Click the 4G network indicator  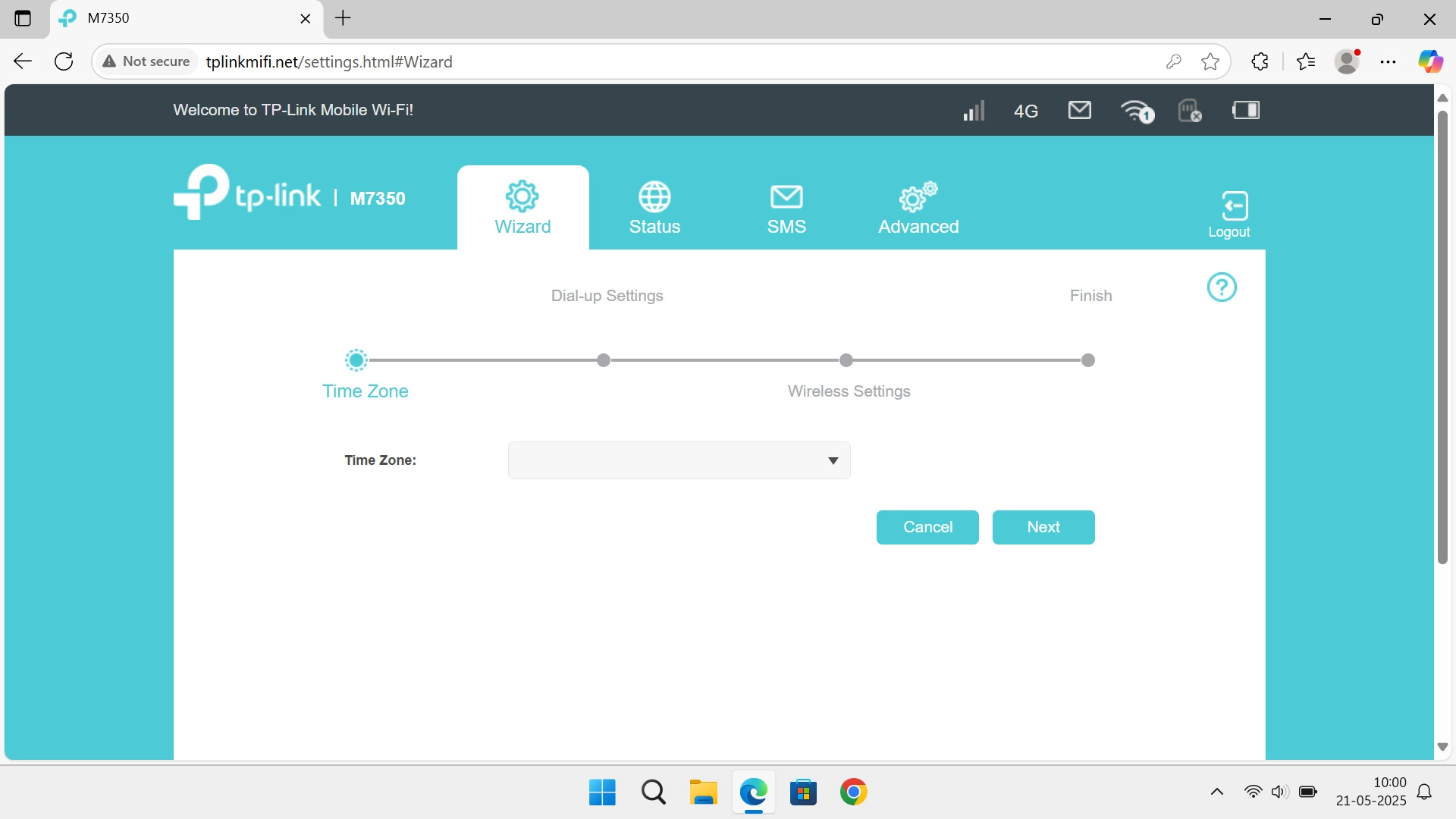pos(1025,111)
